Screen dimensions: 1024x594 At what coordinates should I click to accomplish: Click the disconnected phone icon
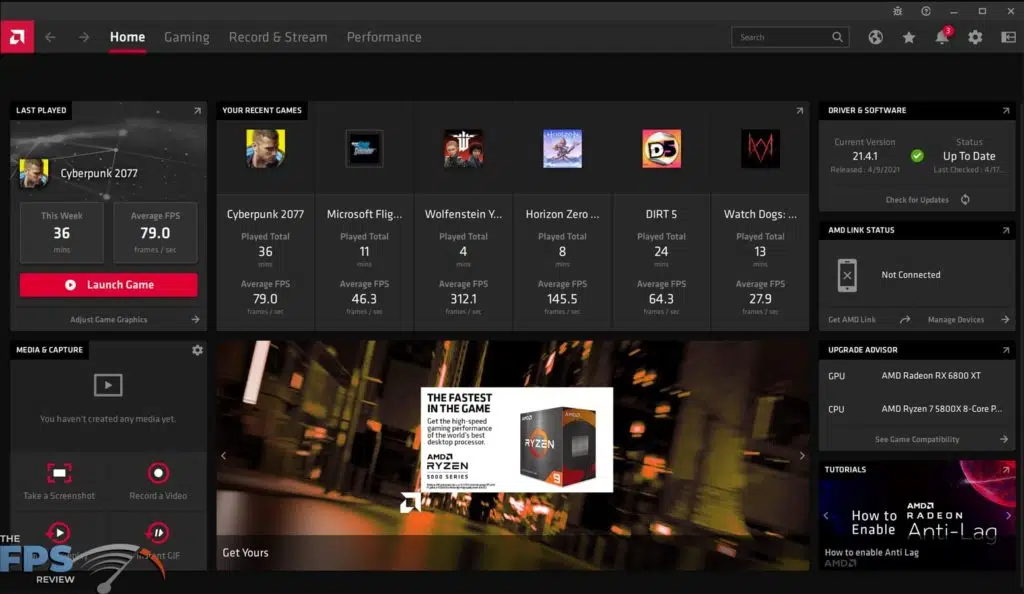coord(847,275)
